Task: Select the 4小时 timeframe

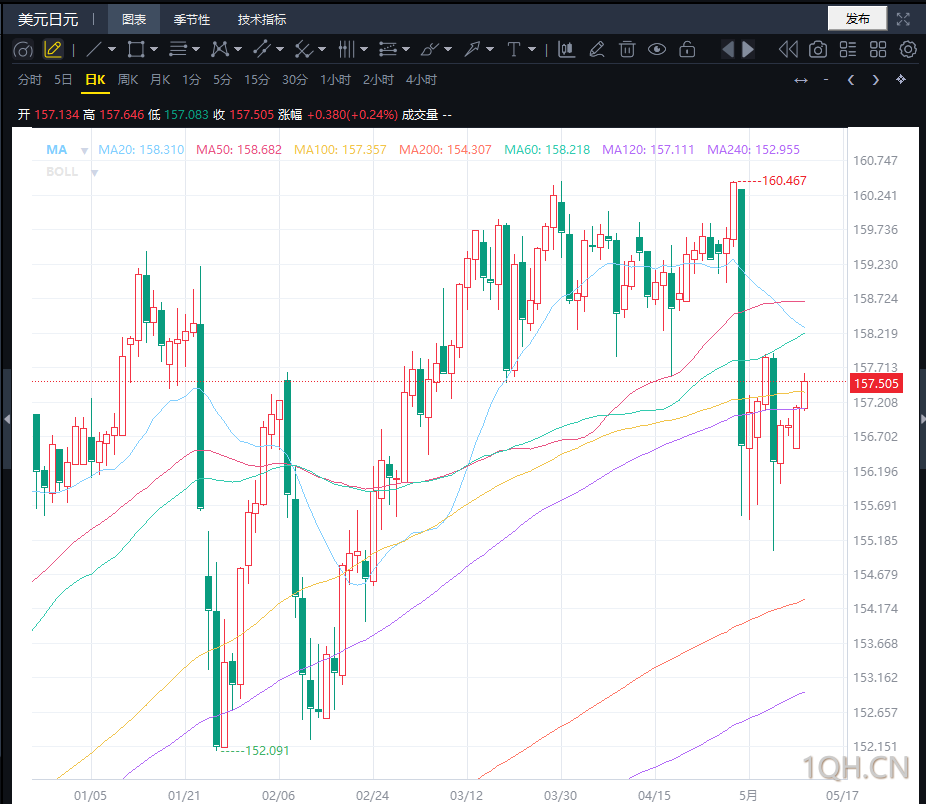Action: coord(421,80)
